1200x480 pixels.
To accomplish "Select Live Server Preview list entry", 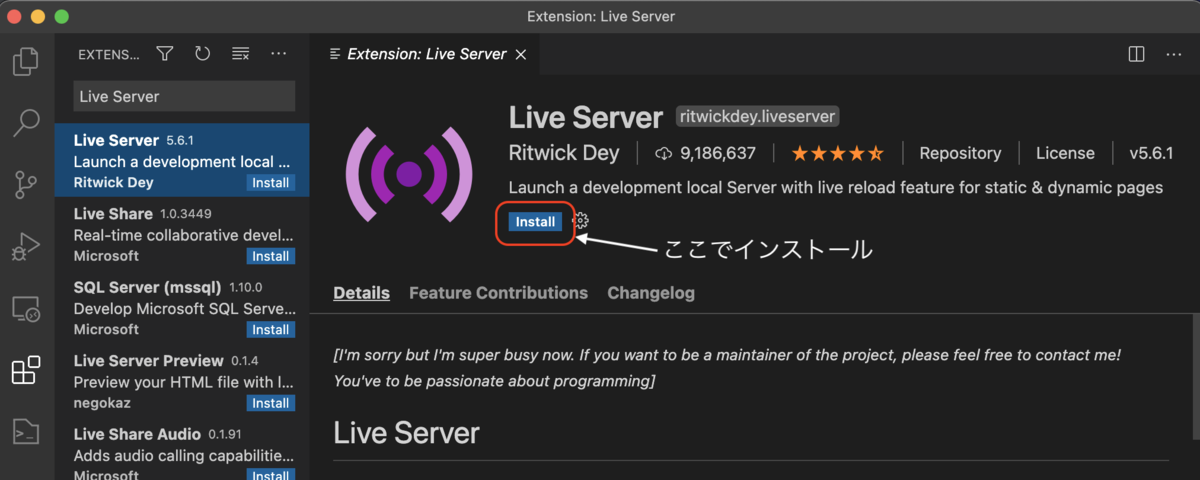I will pyautogui.click(x=183, y=382).
